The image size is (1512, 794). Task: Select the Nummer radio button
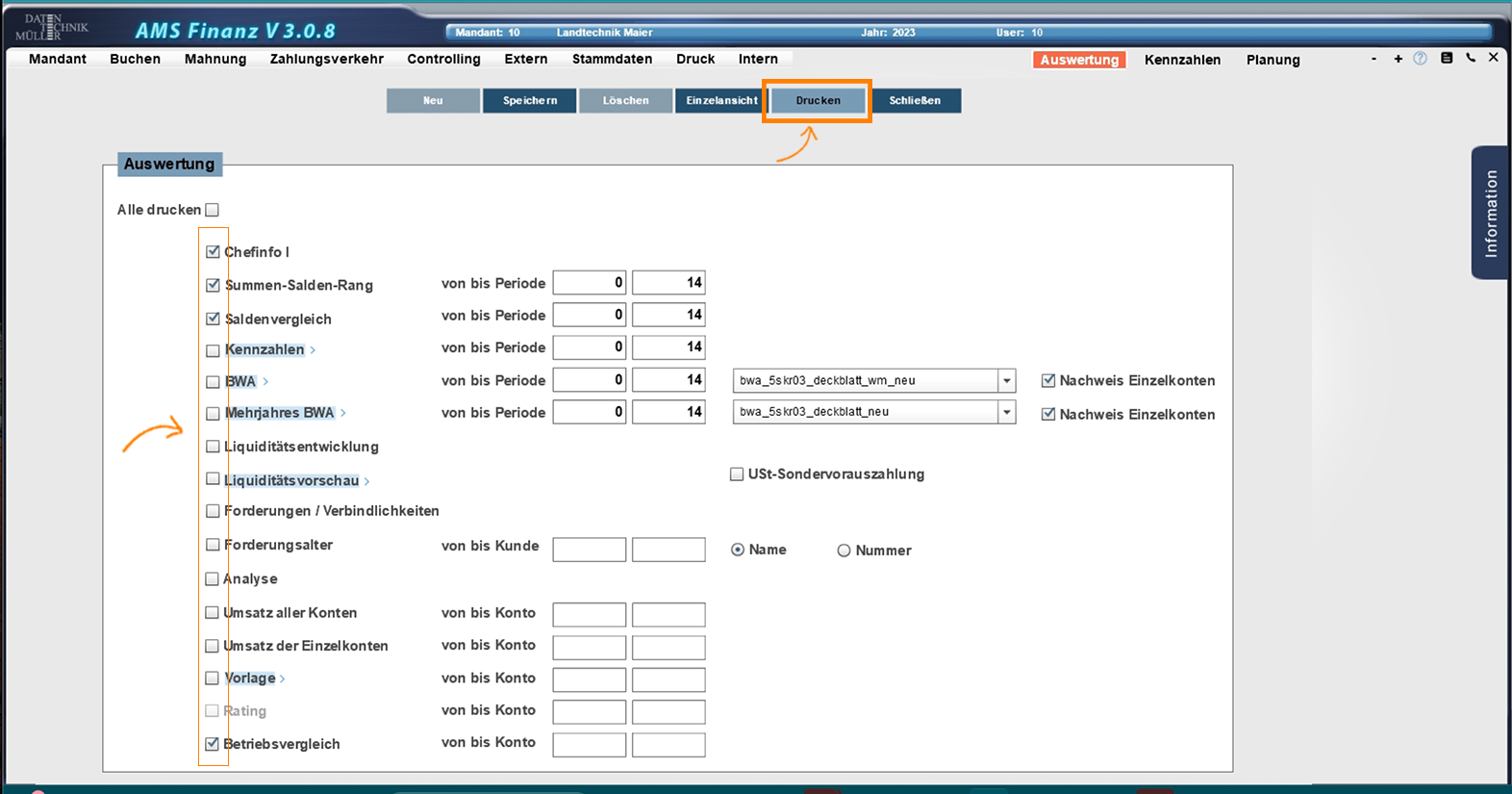click(844, 551)
